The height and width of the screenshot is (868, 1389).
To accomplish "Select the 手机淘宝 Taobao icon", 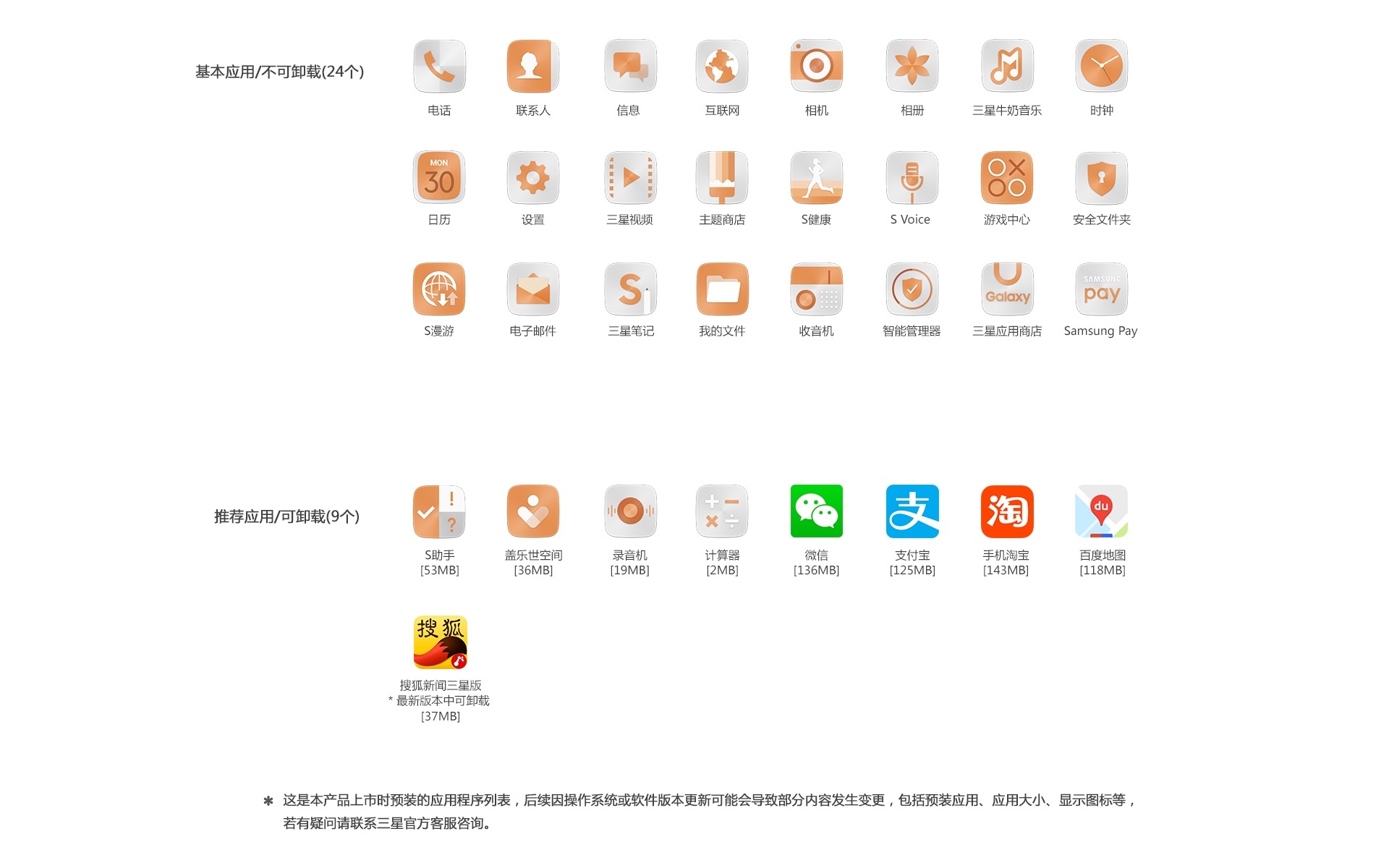I will pyautogui.click(x=1007, y=511).
